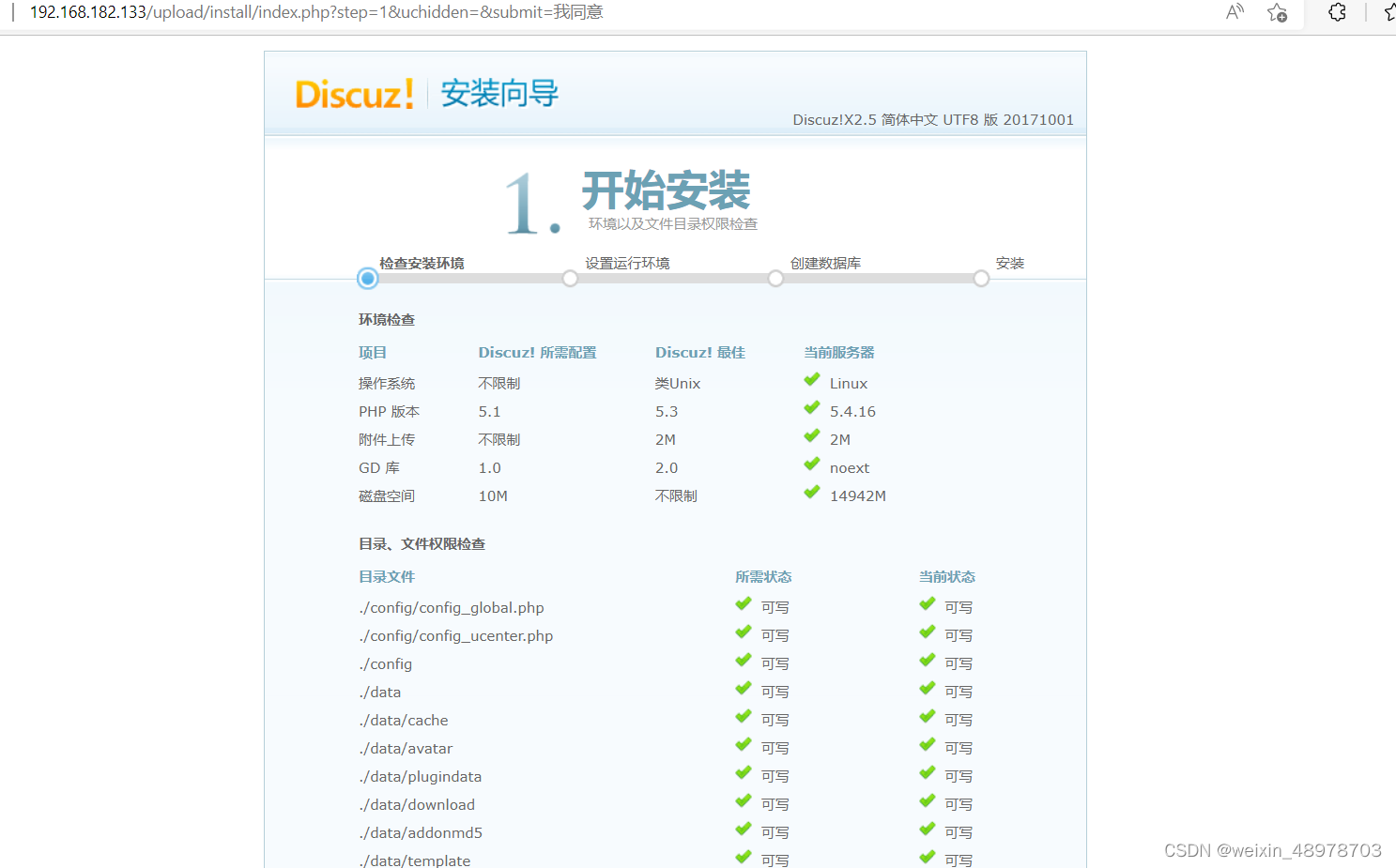Click the Discuz! 所需配置 column header

(x=537, y=353)
